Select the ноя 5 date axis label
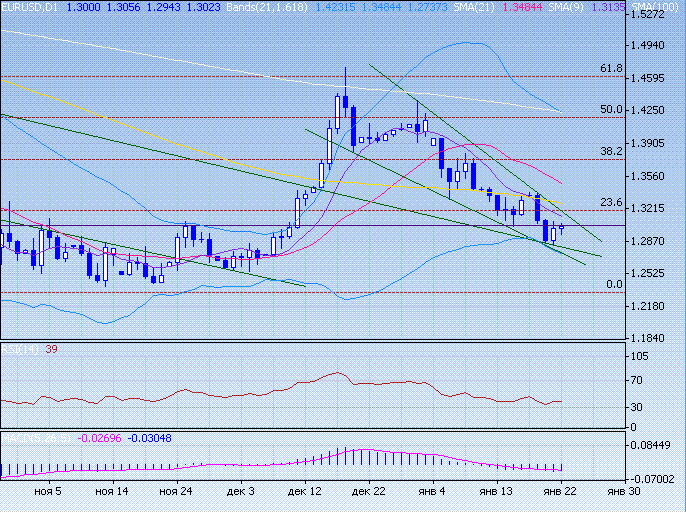 (x=48, y=492)
